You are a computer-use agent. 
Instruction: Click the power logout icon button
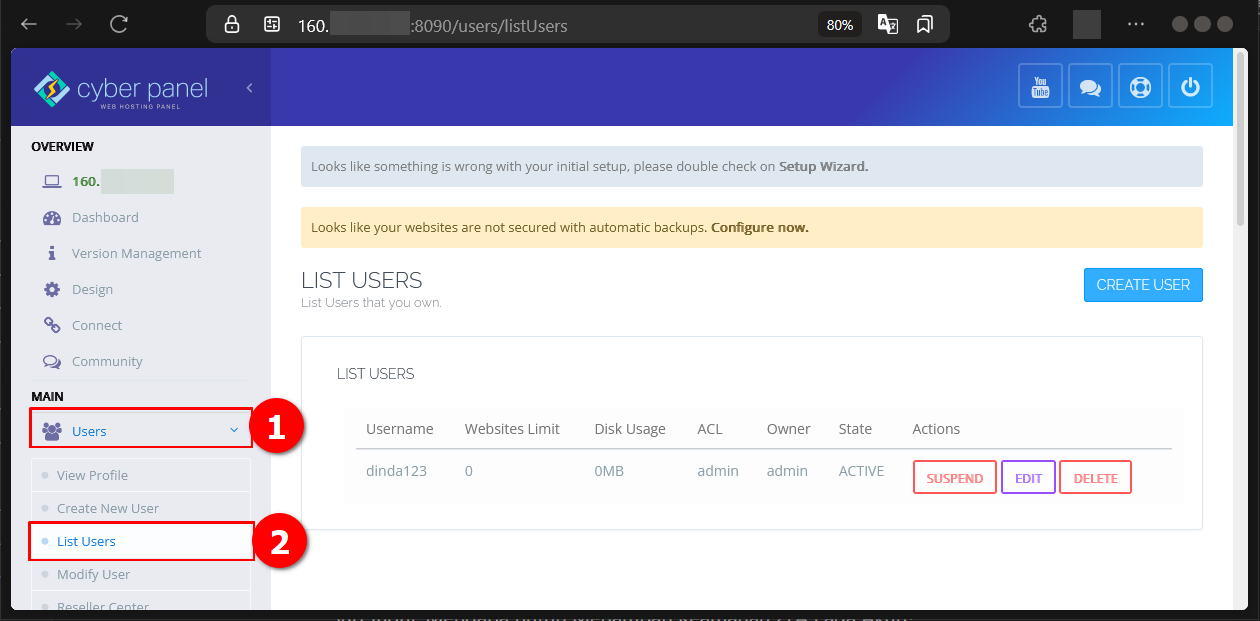click(1190, 86)
